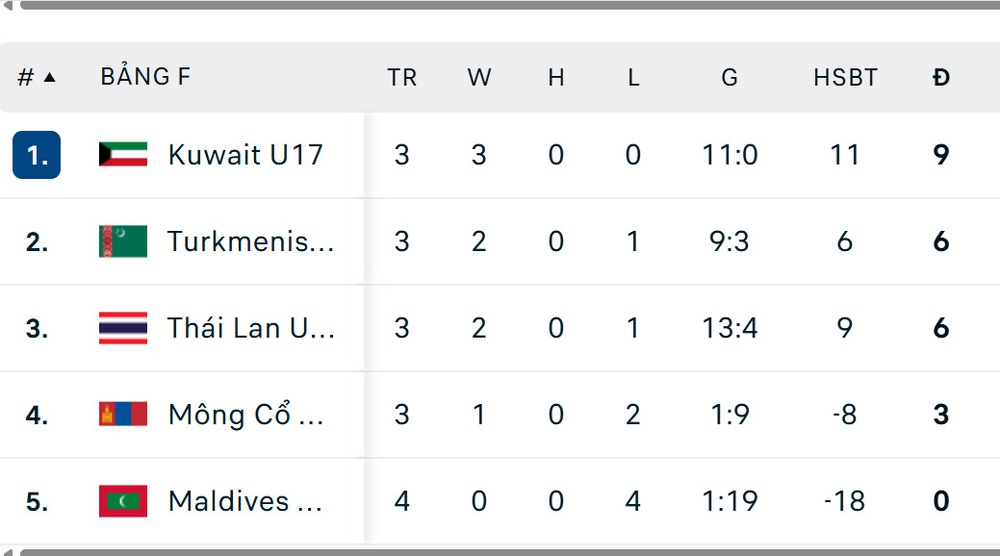This screenshot has height=556, width=1000.
Task: Click the Thailand flag icon
Action: tap(123, 328)
